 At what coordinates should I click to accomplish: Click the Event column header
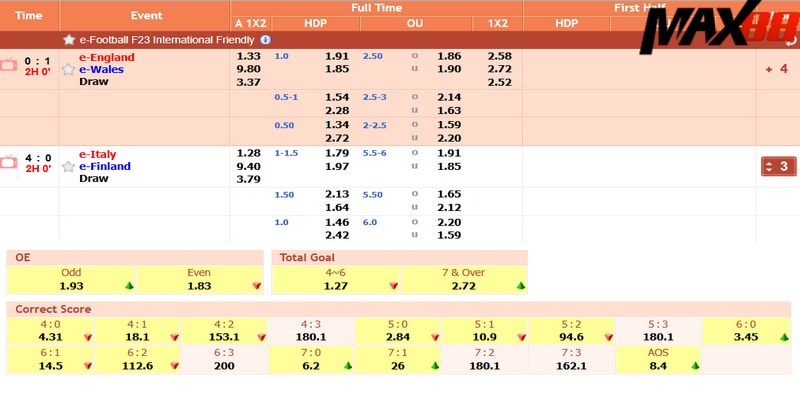pyautogui.click(x=146, y=15)
